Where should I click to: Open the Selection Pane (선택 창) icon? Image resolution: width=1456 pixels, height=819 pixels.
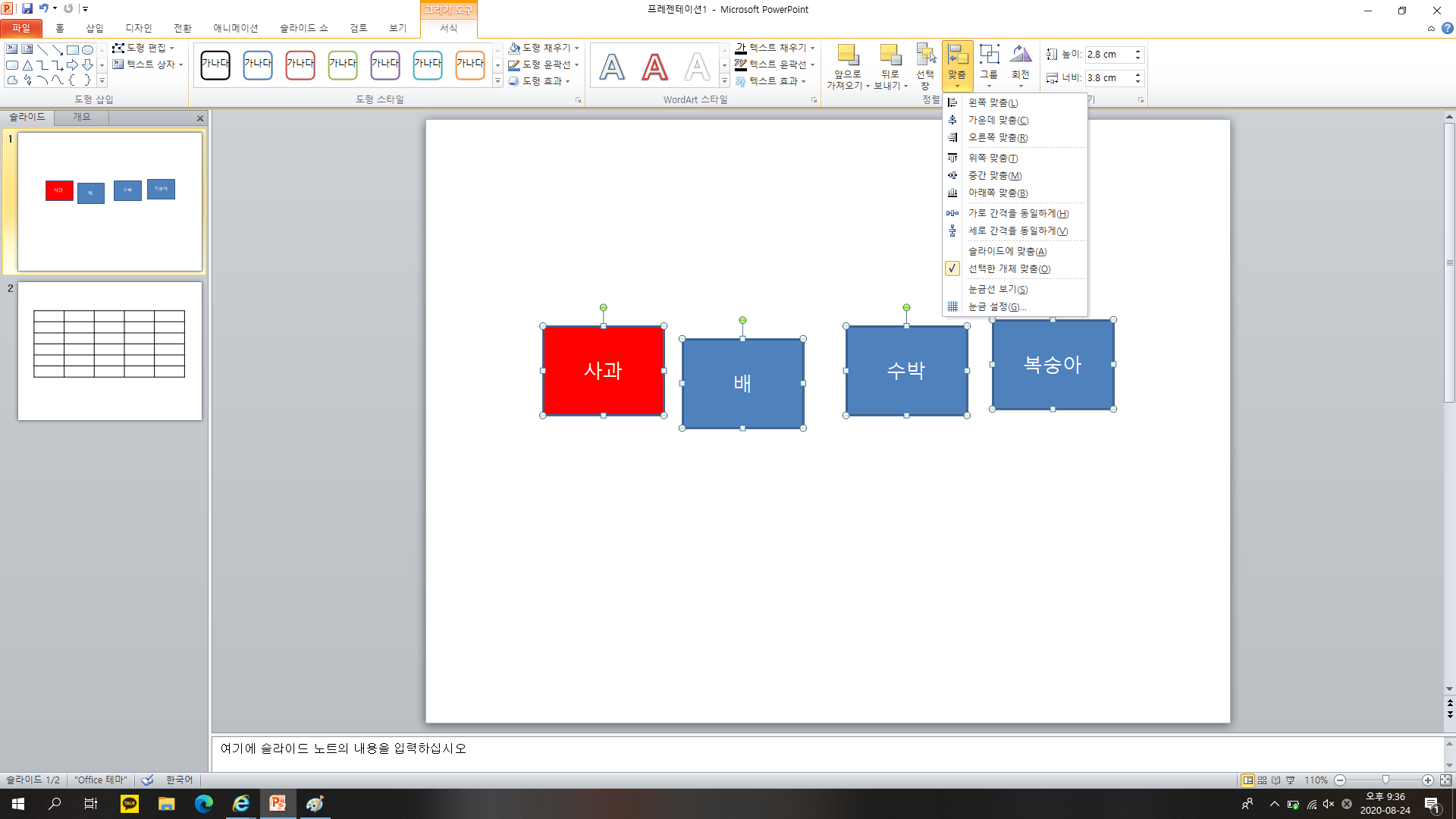tap(925, 55)
